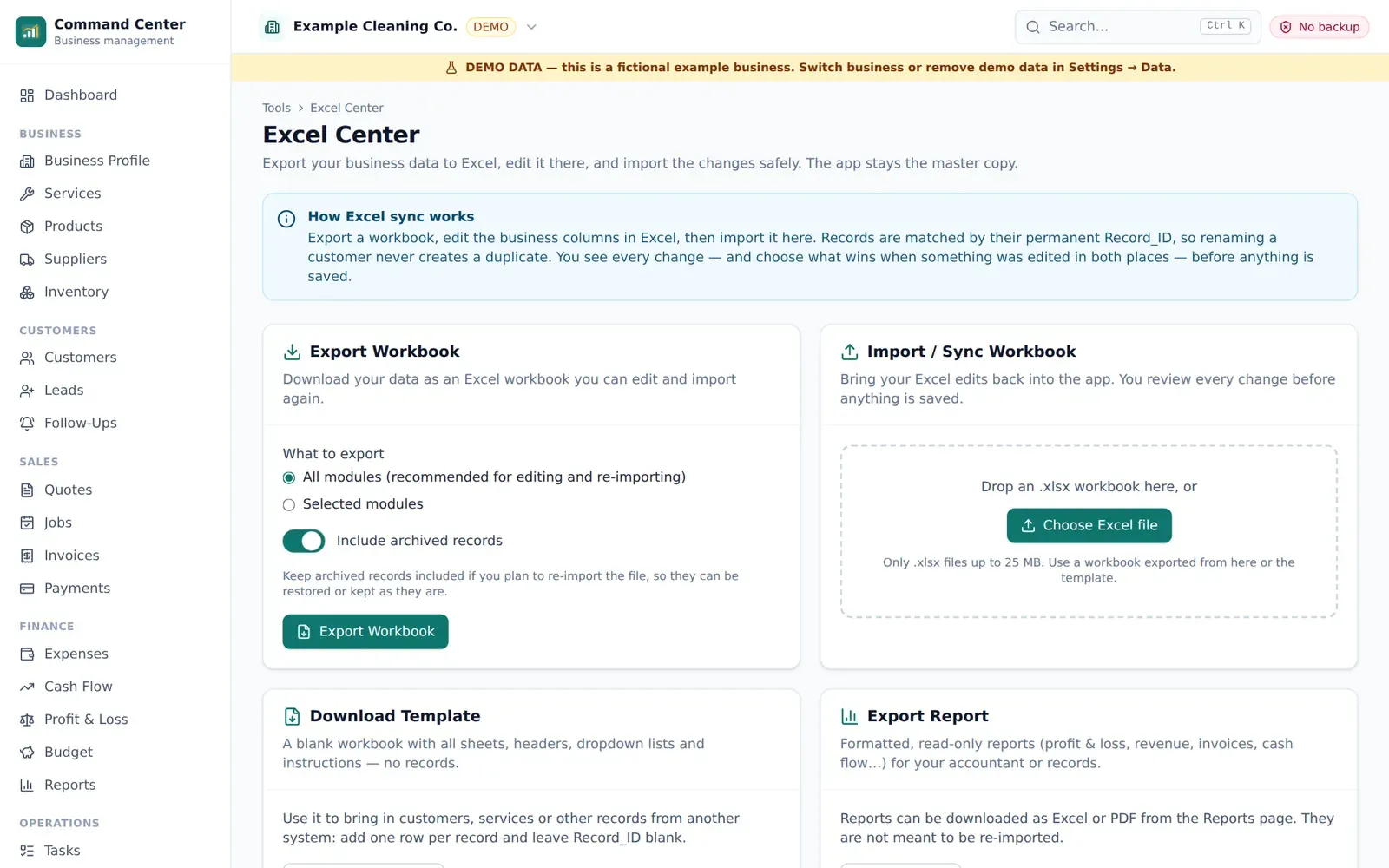Click the Customers people icon
1389x868 pixels.
[x=27, y=358]
